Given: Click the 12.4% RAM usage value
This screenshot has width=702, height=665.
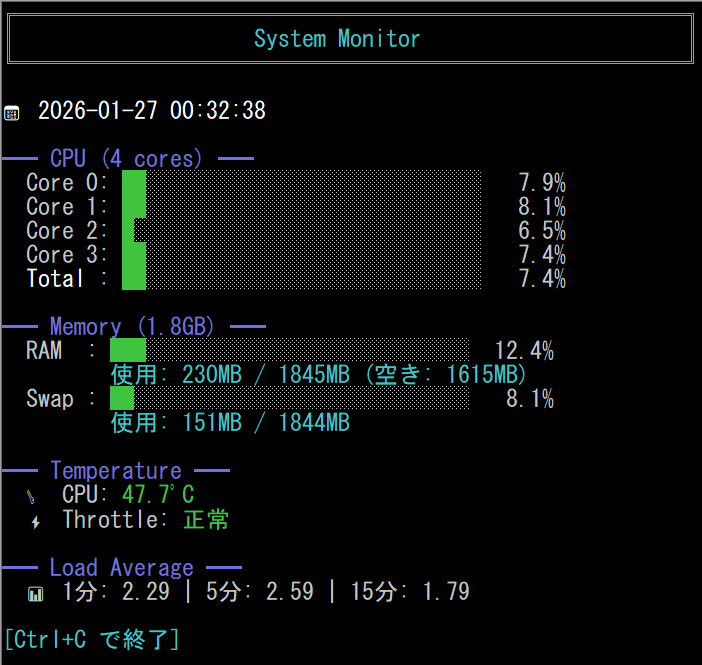Looking at the screenshot, I should pos(524,351).
